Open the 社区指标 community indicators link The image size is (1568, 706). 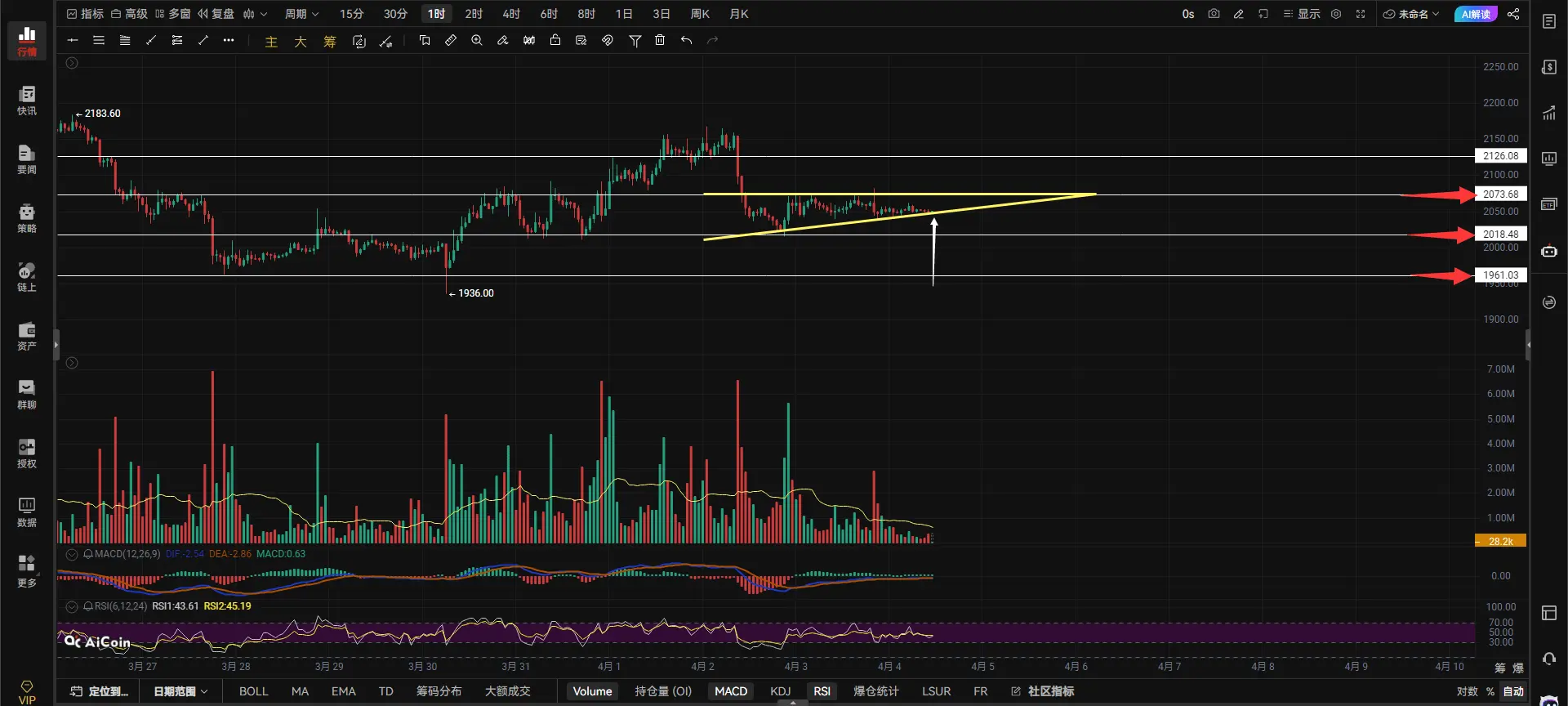(1042, 691)
